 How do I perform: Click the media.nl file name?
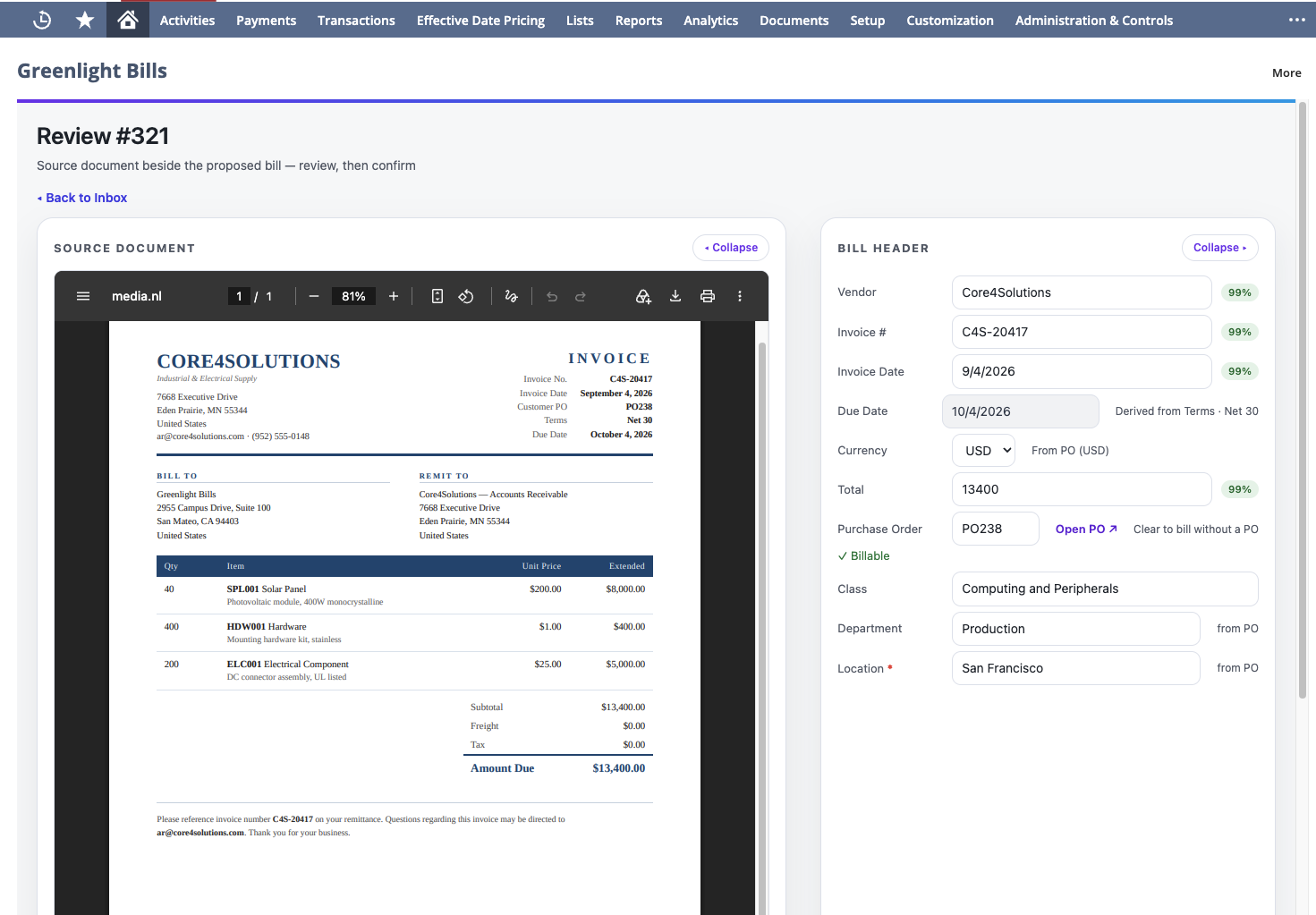[137, 296]
